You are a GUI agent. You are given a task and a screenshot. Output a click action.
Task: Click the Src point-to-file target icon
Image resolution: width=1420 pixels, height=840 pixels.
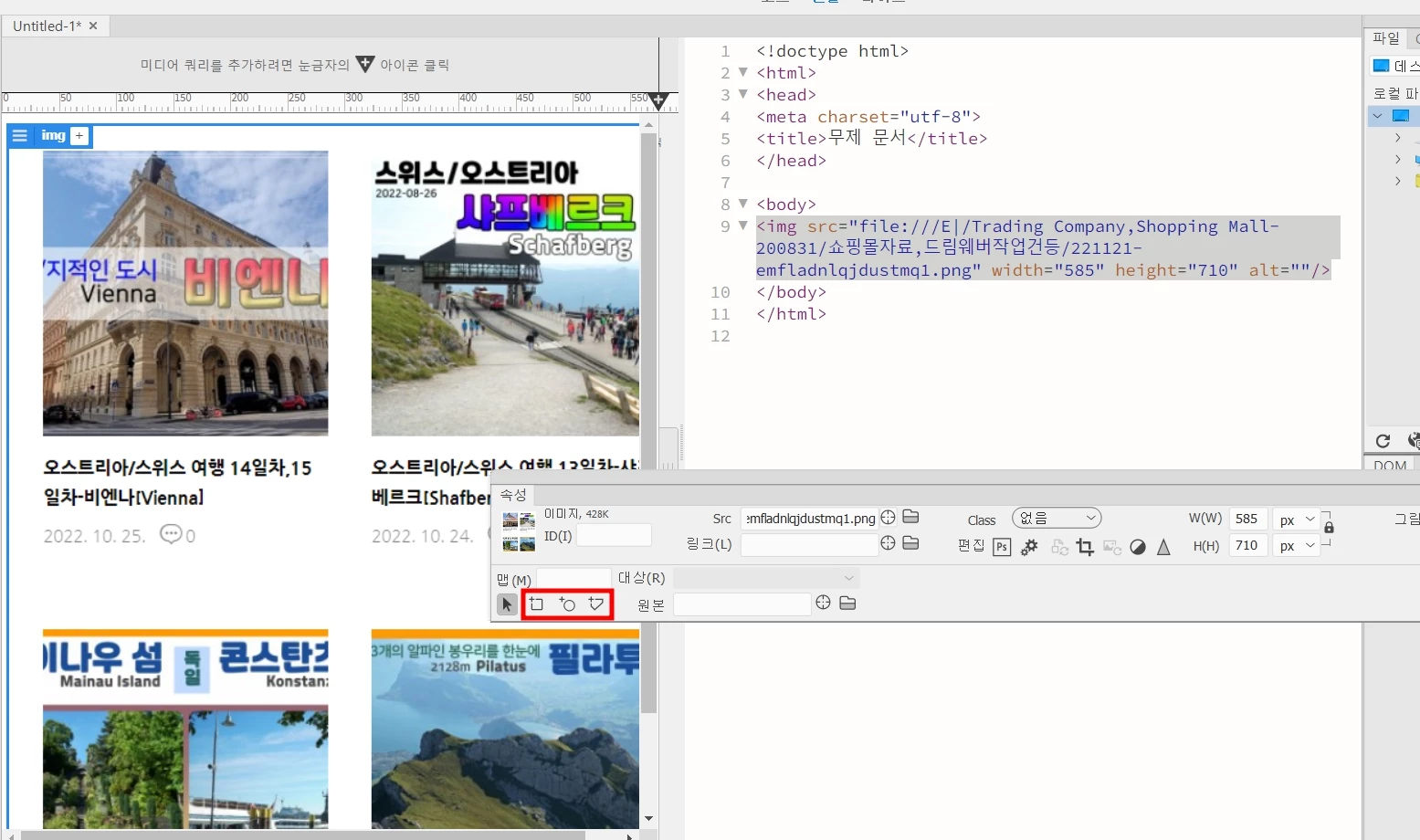pos(888,517)
